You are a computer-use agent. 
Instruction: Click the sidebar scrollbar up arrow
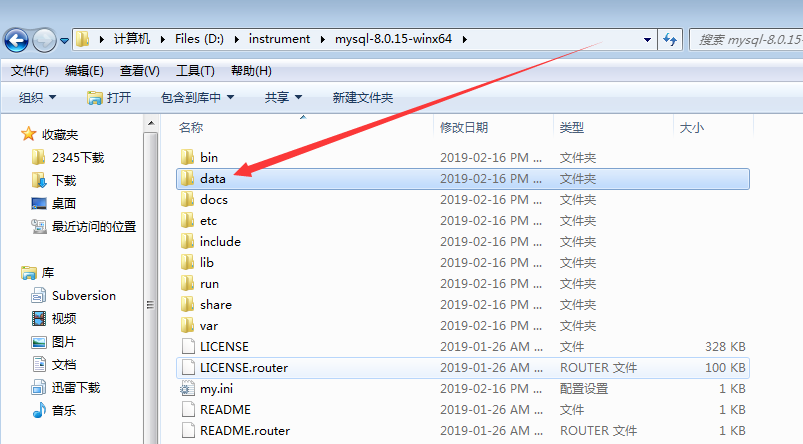tap(151, 123)
